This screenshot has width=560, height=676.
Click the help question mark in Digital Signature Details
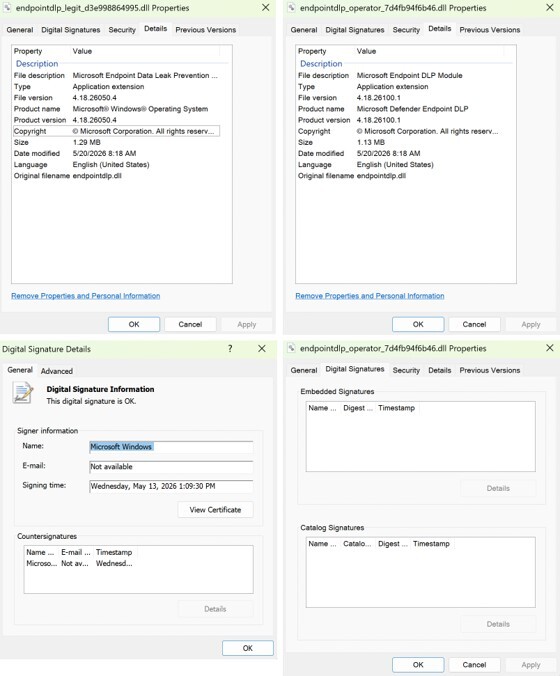click(230, 348)
